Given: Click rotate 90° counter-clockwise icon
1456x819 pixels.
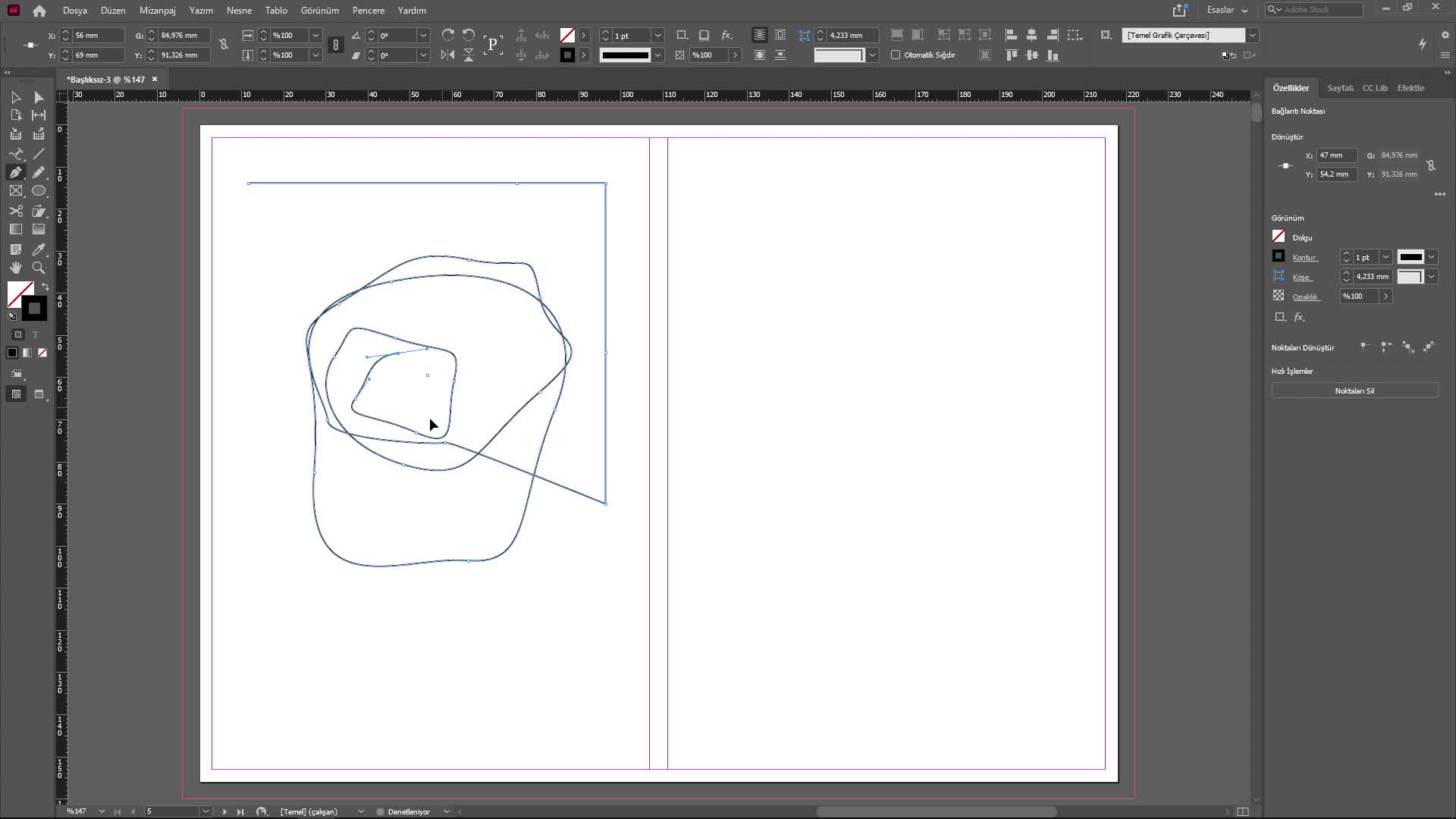Looking at the screenshot, I should [x=469, y=35].
